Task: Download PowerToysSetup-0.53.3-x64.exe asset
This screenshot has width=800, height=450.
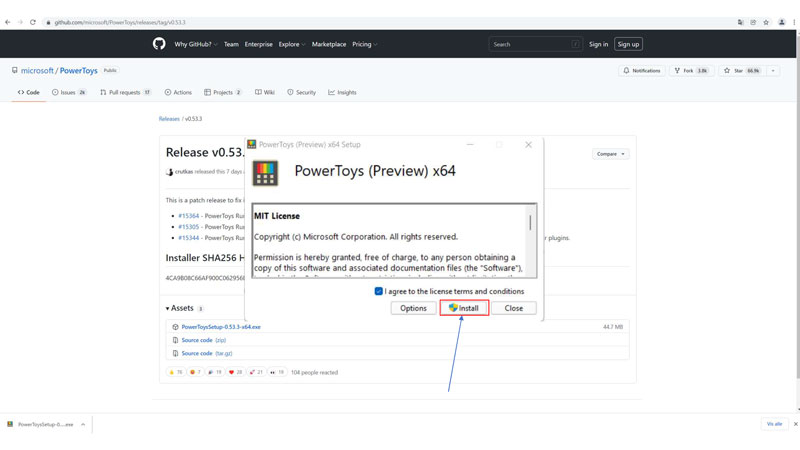Action: point(221,327)
